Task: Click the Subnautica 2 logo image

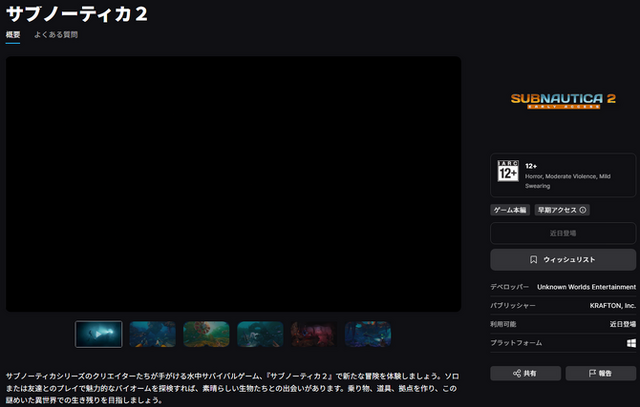Action: click(563, 100)
